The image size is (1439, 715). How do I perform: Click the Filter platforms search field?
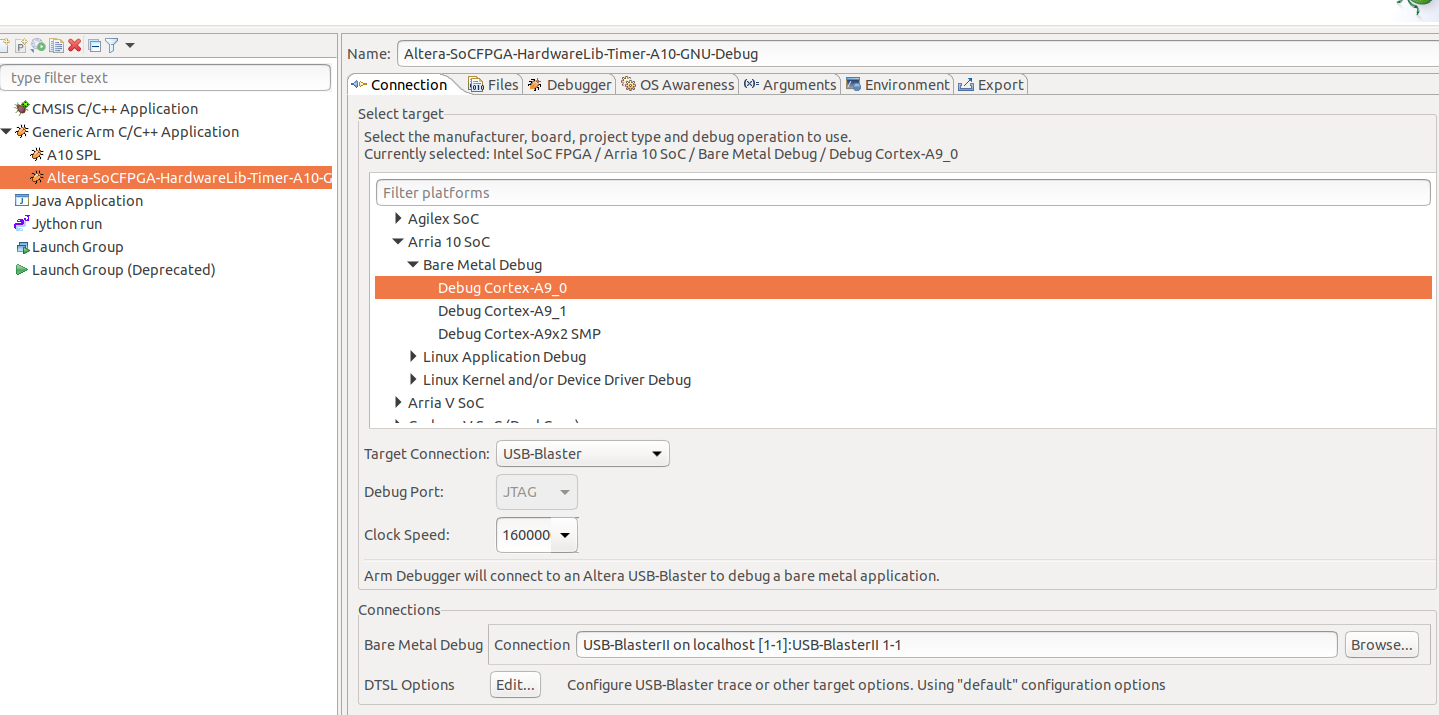tap(900, 192)
